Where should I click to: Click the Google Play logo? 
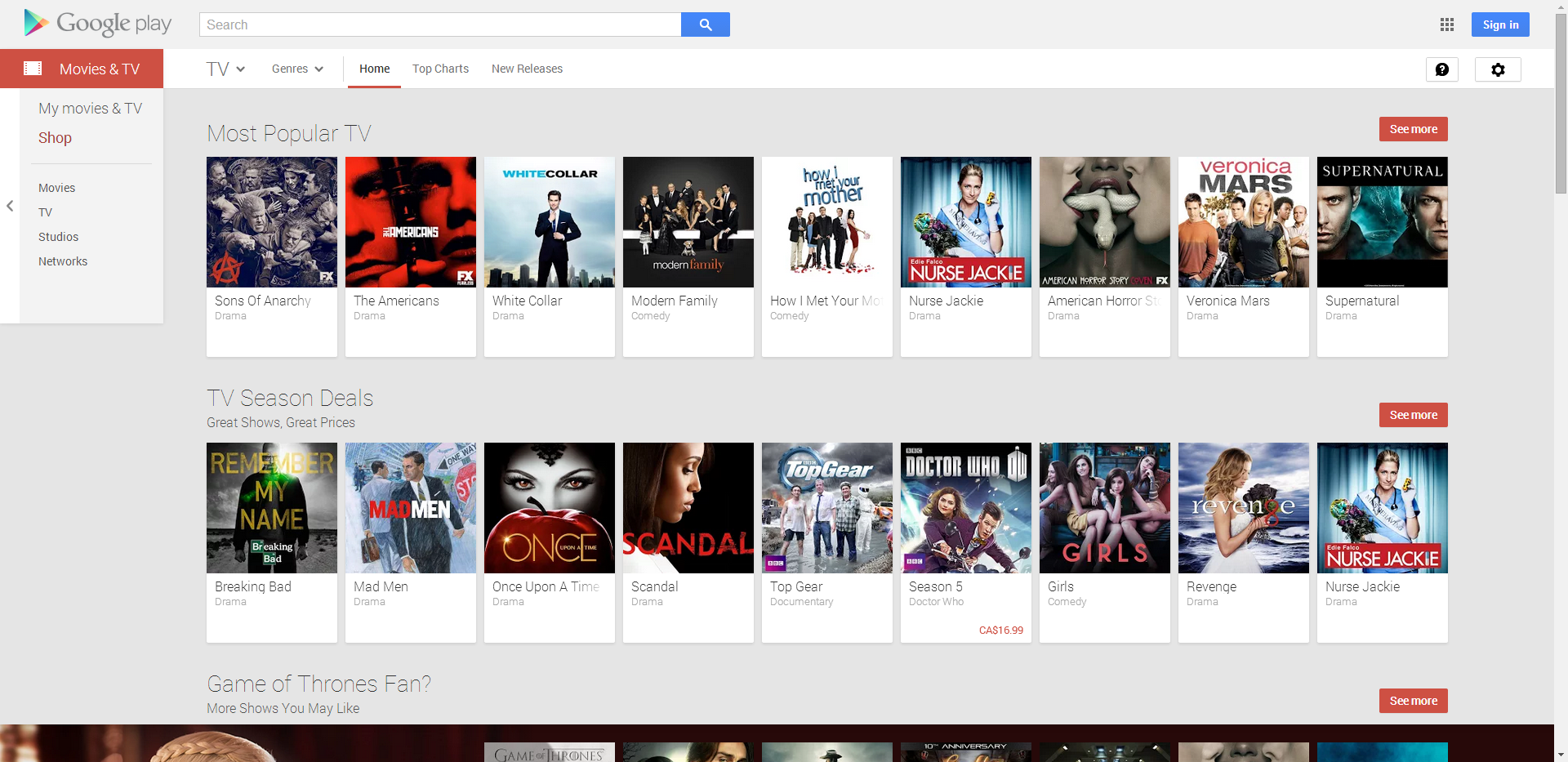coord(97,23)
